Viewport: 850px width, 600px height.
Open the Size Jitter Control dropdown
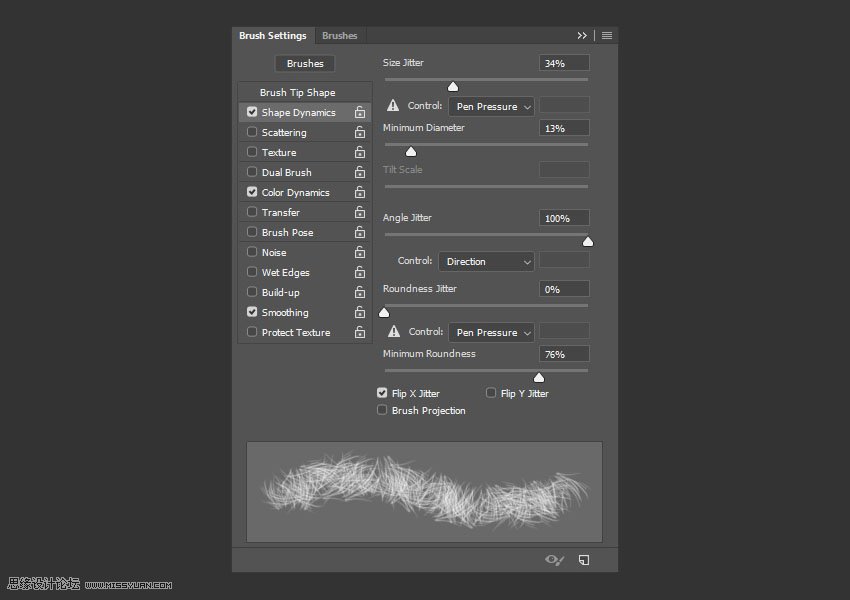click(x=491, y=106)
